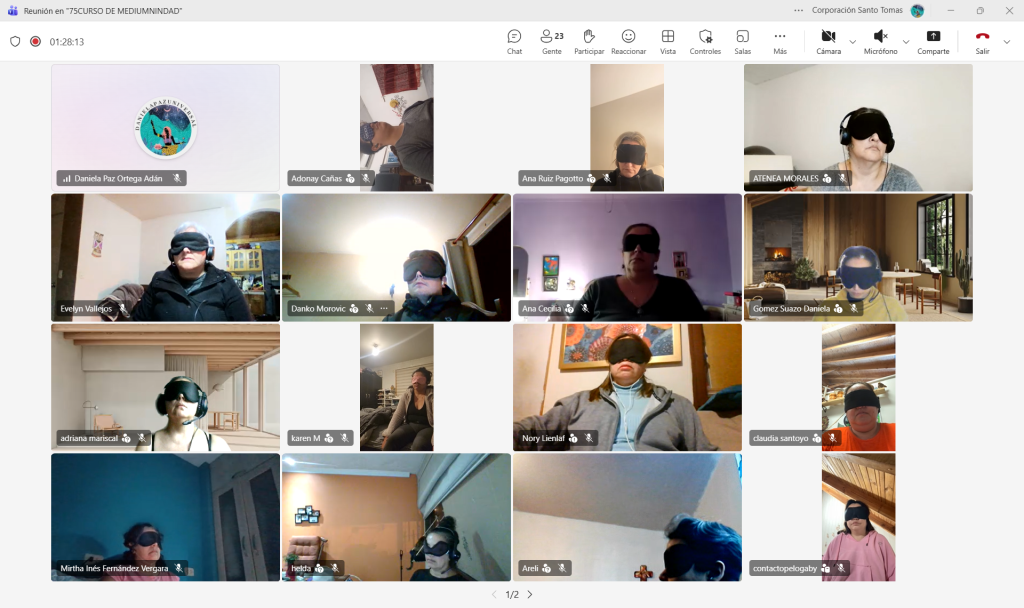Click Ana Cecilia name label
The height and width of the screenshot is (608, 1024).
click(x=541, y=308)
